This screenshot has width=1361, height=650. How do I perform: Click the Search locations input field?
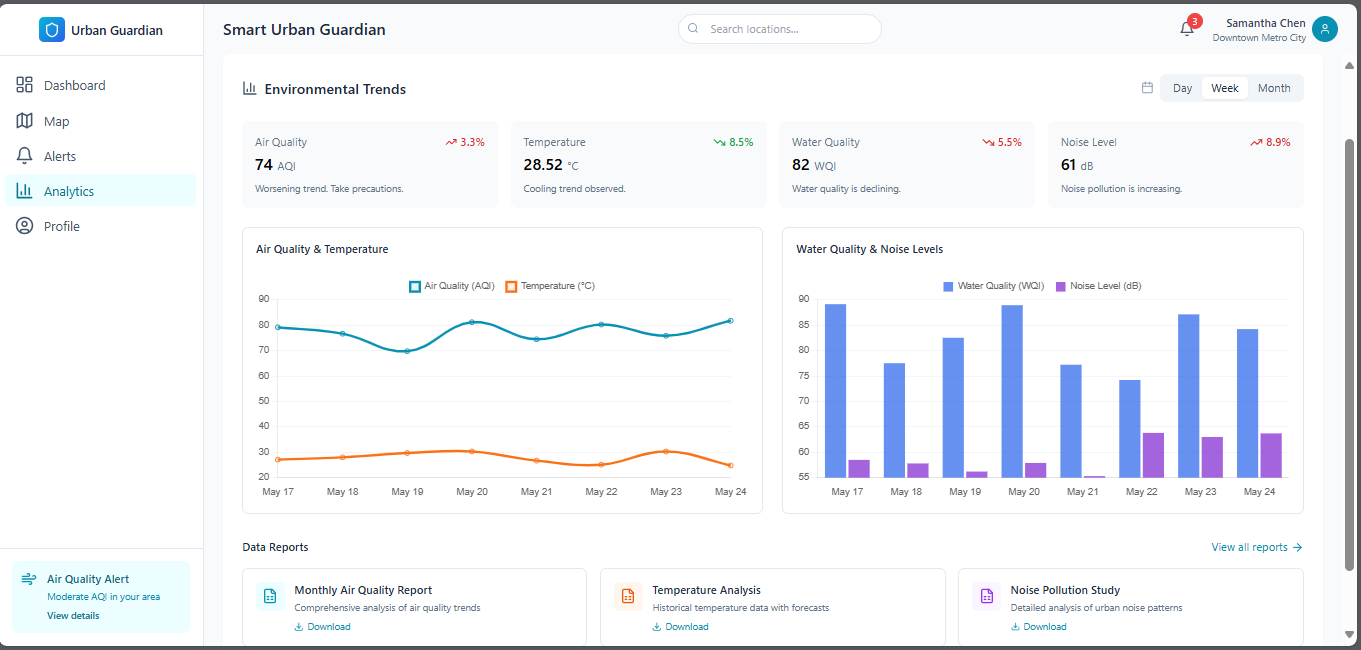click(x=780, y=29)
